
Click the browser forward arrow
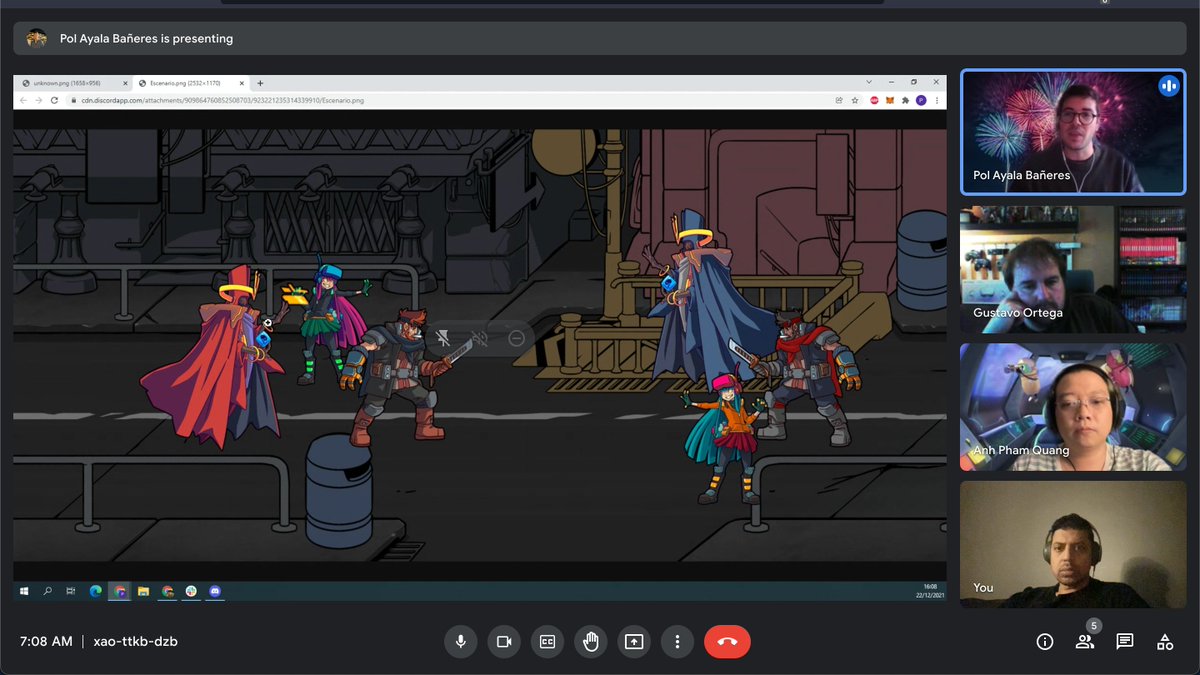[x=38, y=100]
